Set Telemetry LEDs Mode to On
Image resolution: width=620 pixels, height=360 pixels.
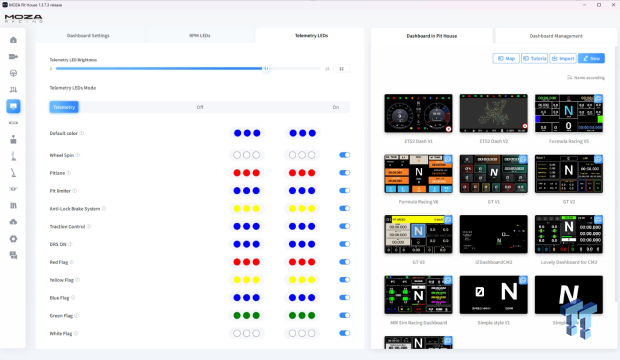[x=335, y=107]
